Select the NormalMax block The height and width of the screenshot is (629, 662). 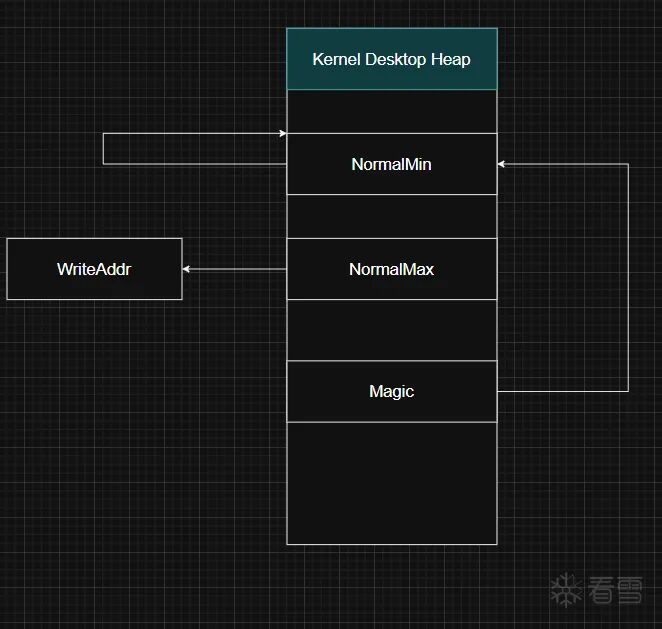pos(392,269)
